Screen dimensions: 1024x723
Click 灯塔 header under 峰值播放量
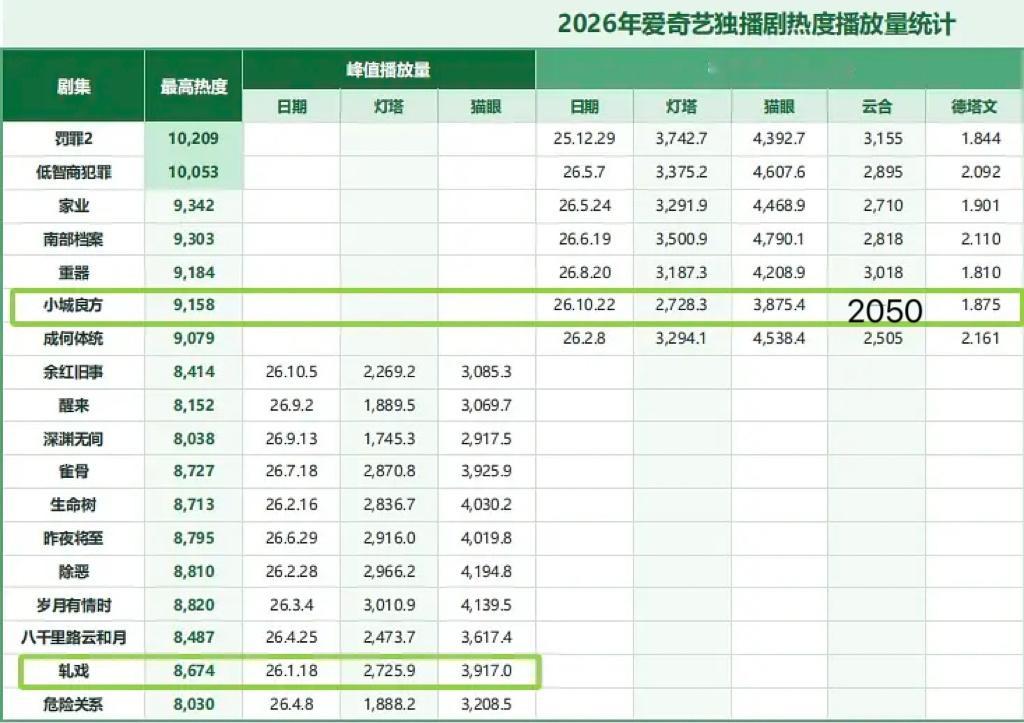click(x=389, y=106)
